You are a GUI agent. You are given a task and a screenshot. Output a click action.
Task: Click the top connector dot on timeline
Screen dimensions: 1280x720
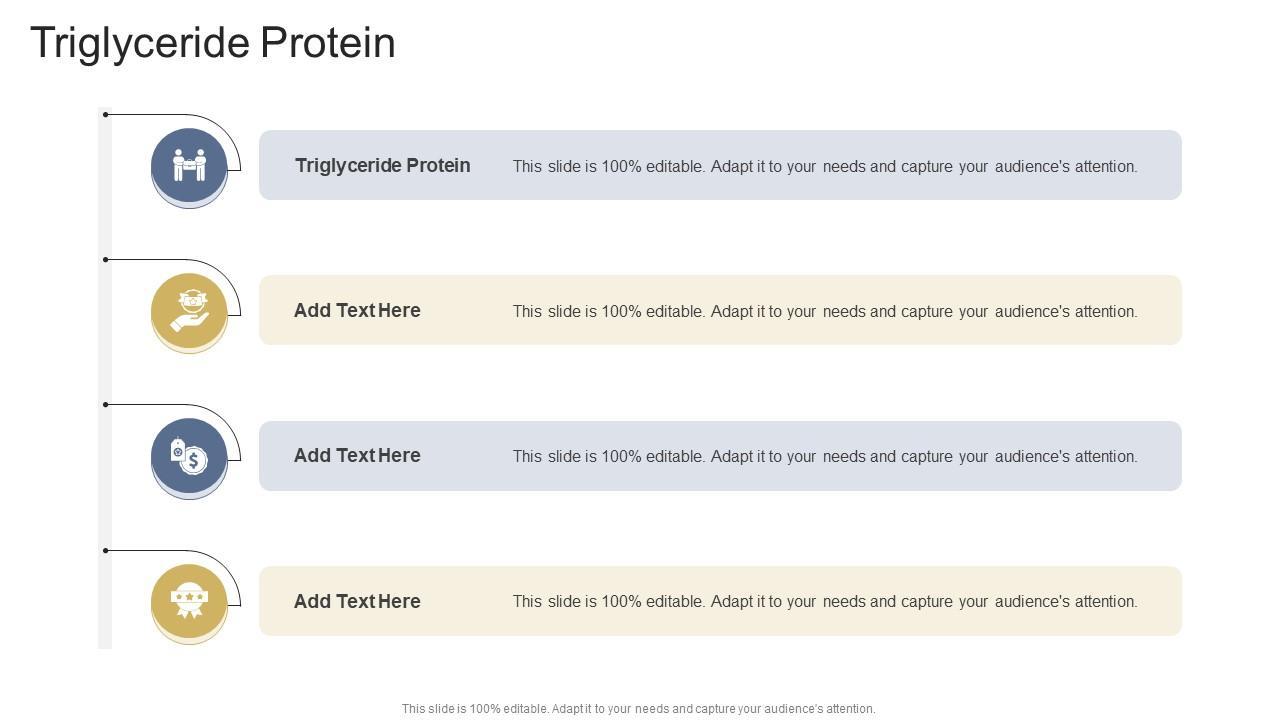(x=106, y=115)
